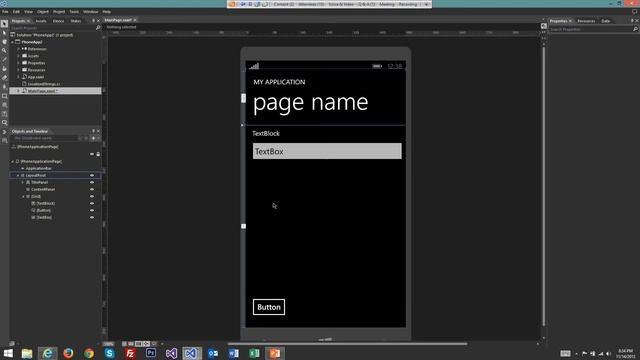Toggle visibility of [Button] element
Screen dimensions: 640x360
(92, 210)
